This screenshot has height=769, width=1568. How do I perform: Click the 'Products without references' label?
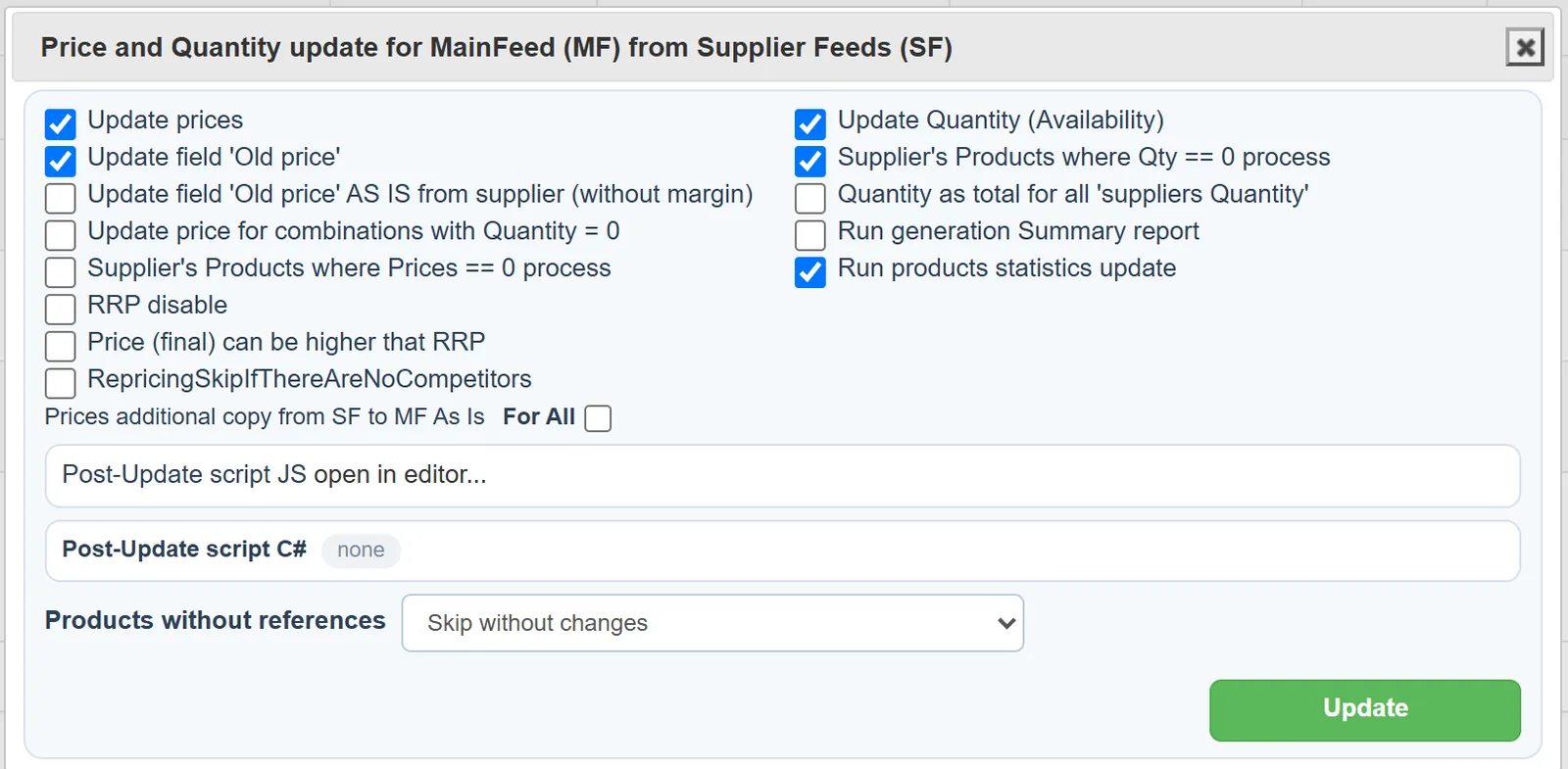pos(216,621)
